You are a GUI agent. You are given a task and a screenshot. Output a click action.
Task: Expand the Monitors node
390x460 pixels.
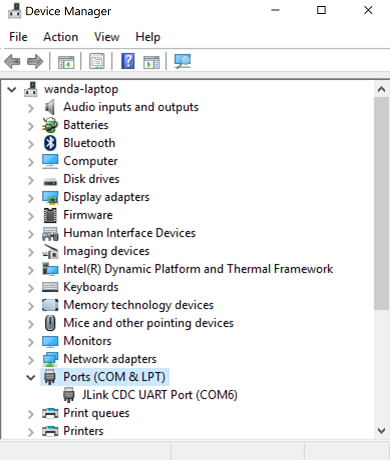point(31,342)
